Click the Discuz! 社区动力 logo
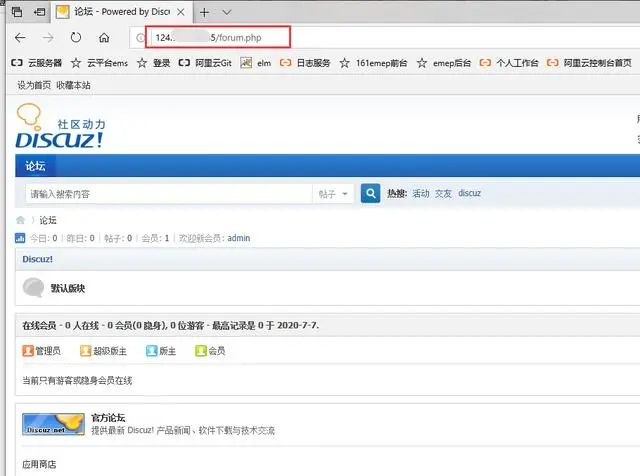 click(60, 126)
